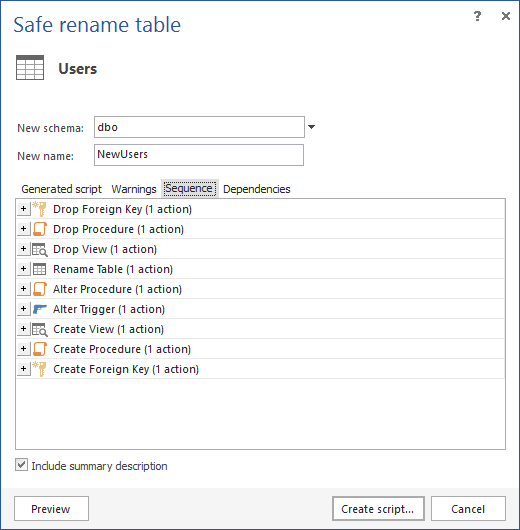520x530 pixels.
Task: Click the Create script... button
Action: pyautogui.click(x=378, y=509)
